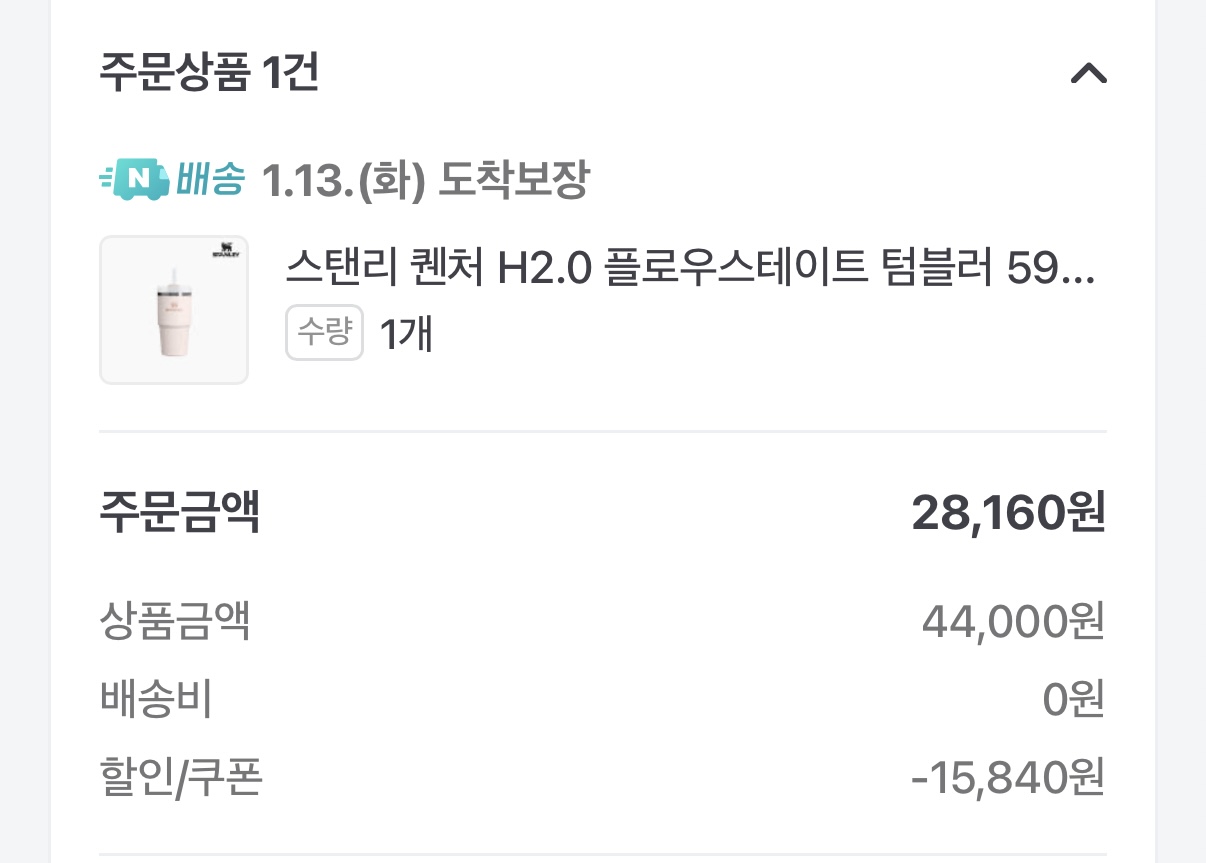Click the 상품금액 label

(175, 622)
